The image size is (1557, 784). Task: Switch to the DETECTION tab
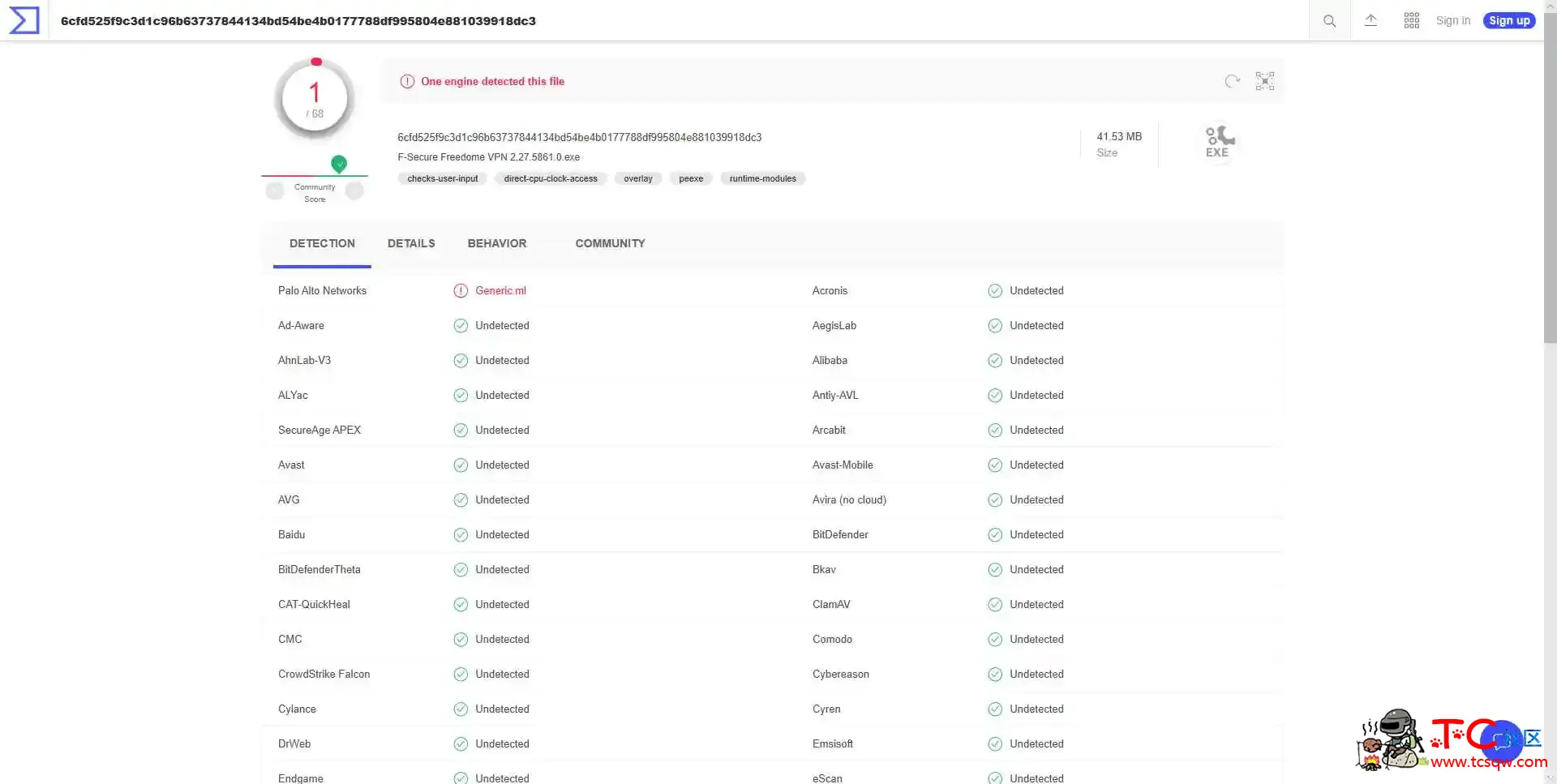click(x=322, y=243)
